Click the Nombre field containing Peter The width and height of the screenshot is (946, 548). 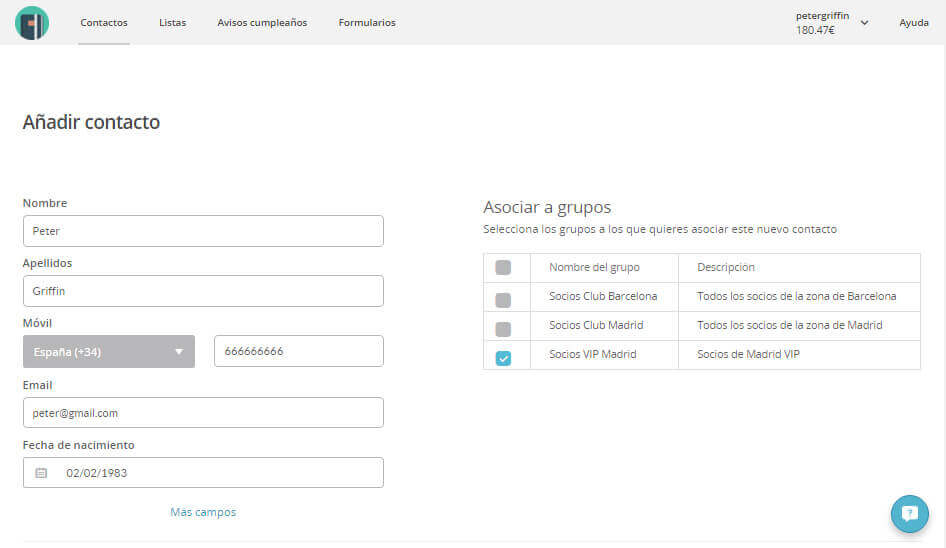203,231
